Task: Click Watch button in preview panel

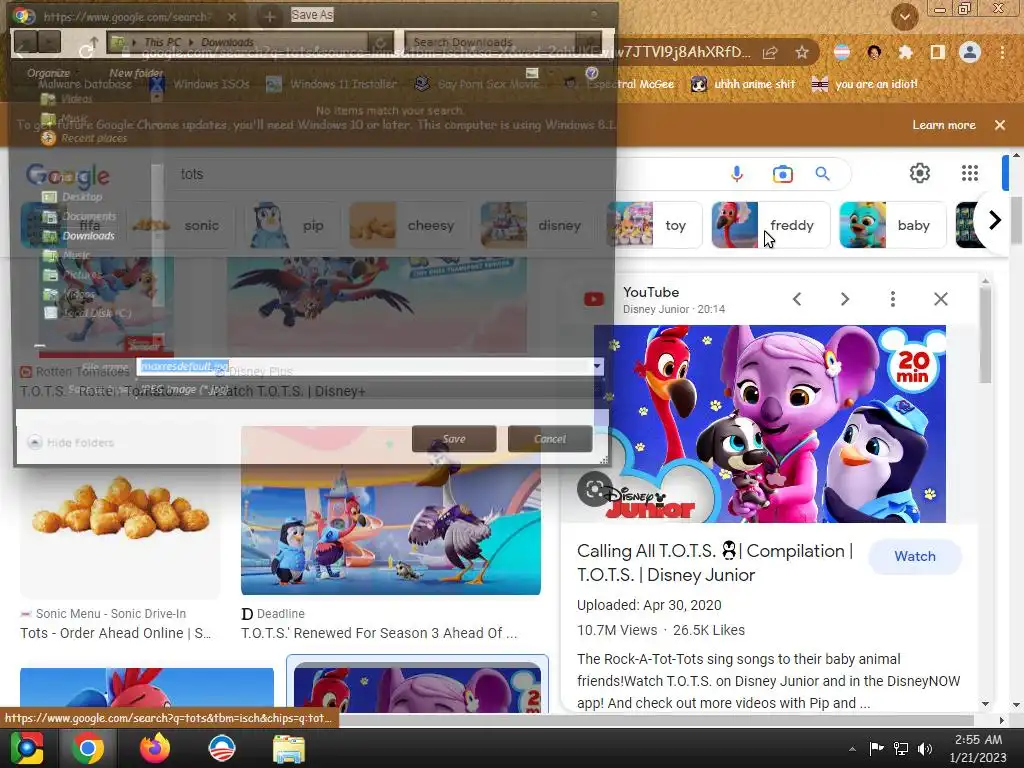Action: (914, 556)
